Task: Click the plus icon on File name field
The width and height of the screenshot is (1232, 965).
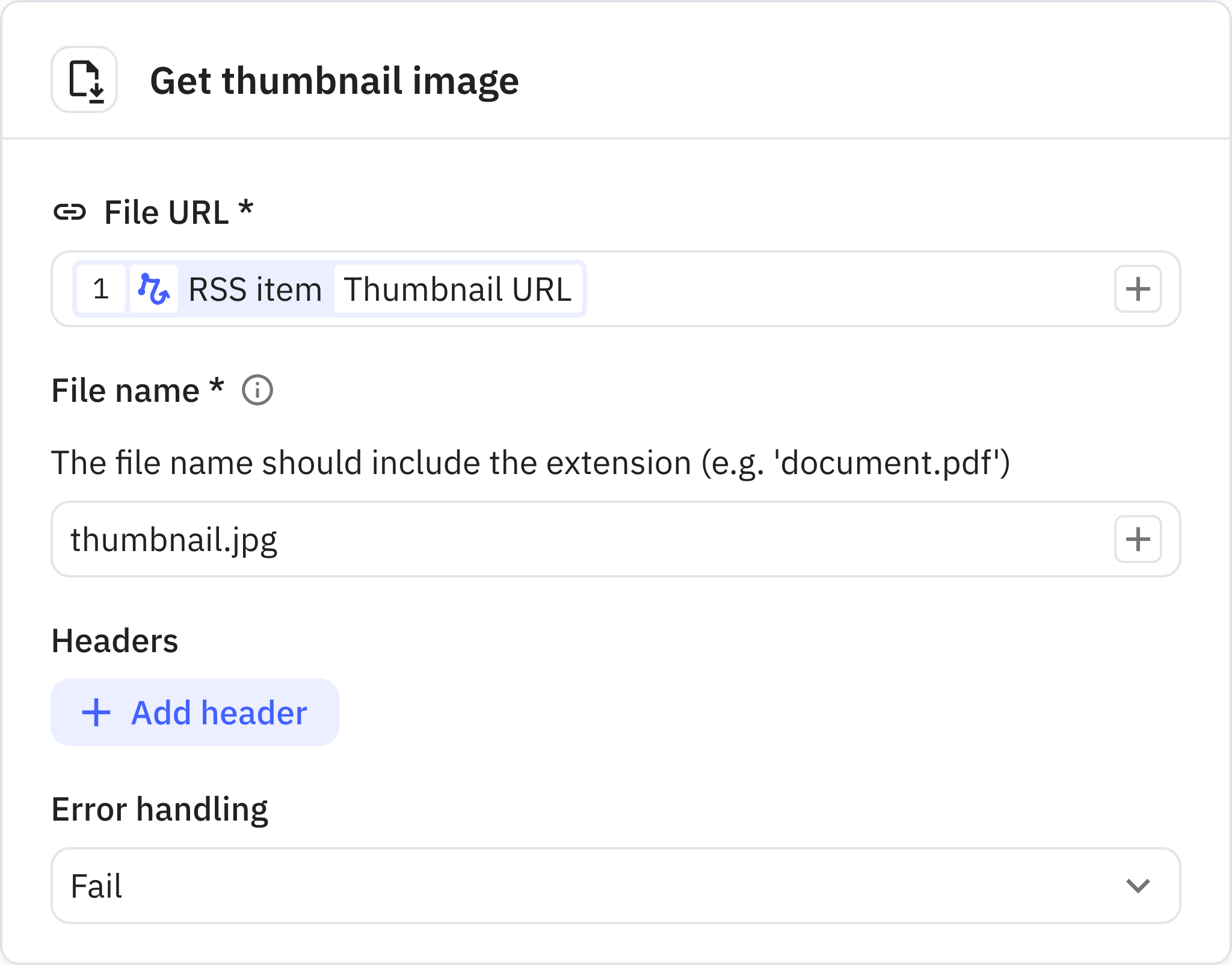Action: point(1137,539)
